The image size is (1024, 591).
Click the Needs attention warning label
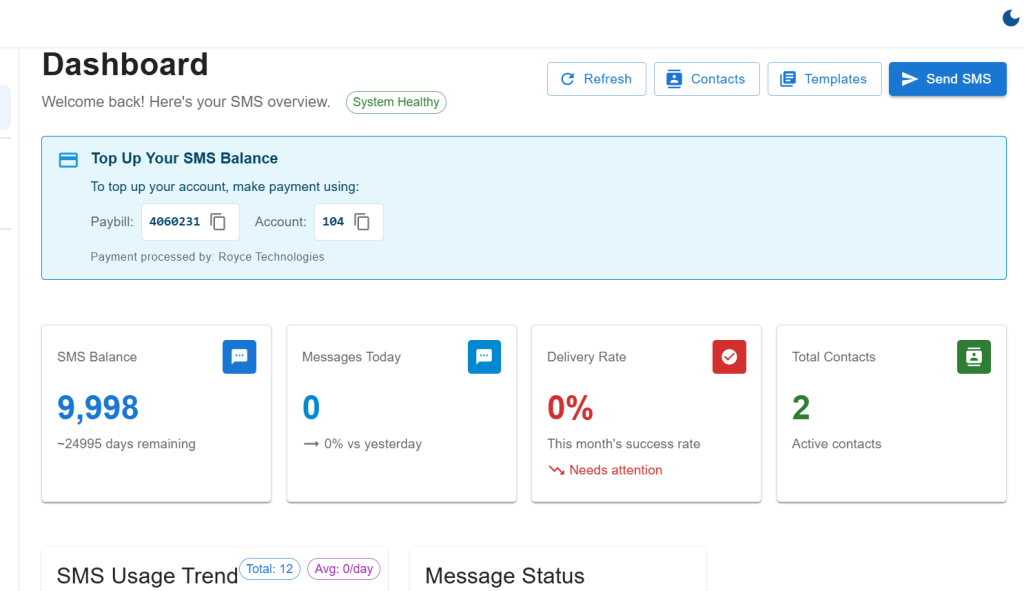(x=615, y=470)
